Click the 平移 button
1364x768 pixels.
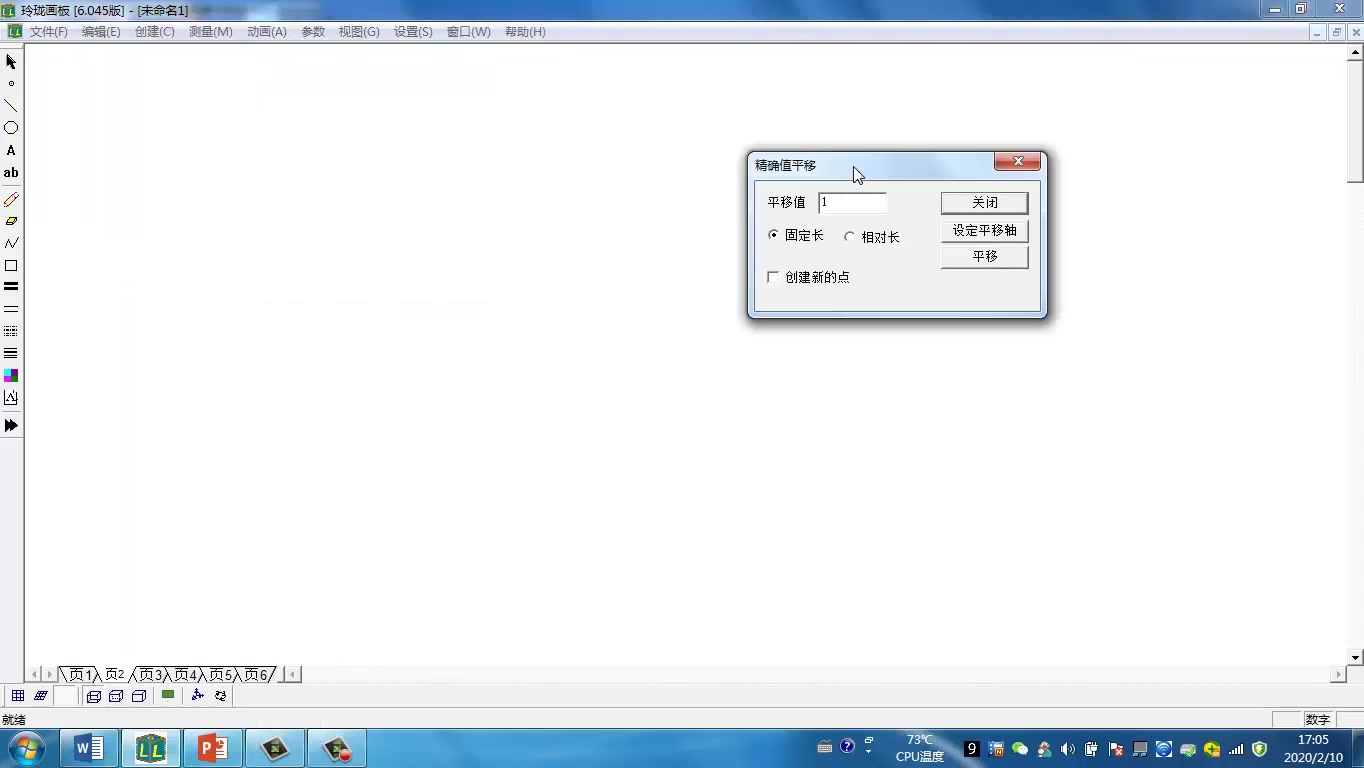[x=984, y=256]
